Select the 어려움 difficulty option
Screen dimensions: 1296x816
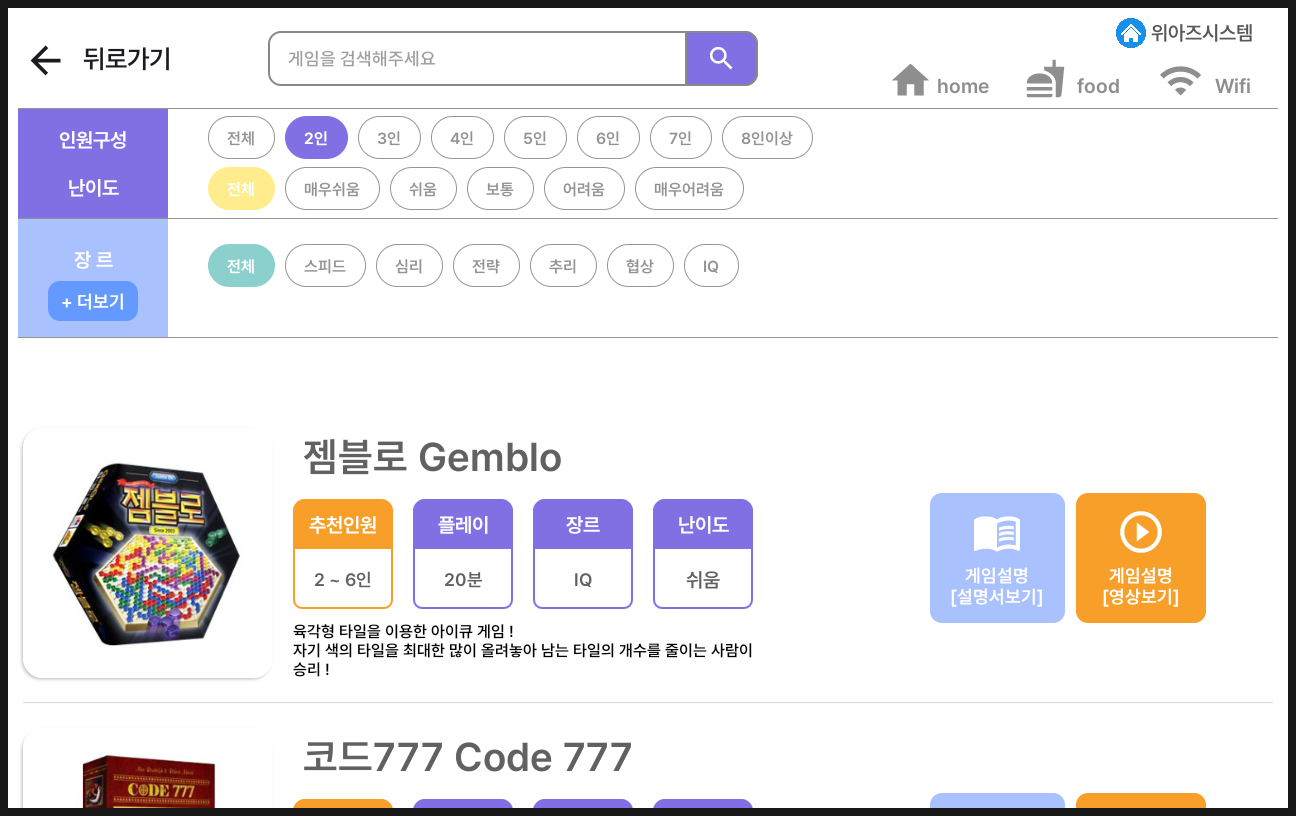584,189
